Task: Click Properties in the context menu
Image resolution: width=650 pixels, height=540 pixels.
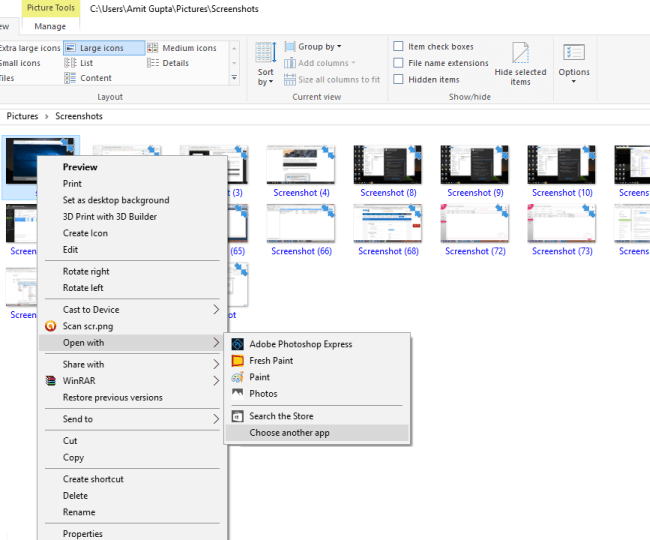Action: [82, 534]
